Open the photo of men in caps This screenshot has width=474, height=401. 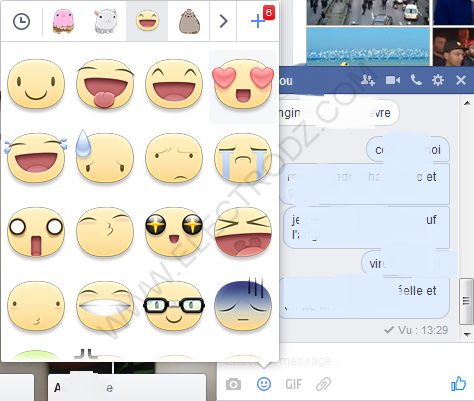point(453,46)
